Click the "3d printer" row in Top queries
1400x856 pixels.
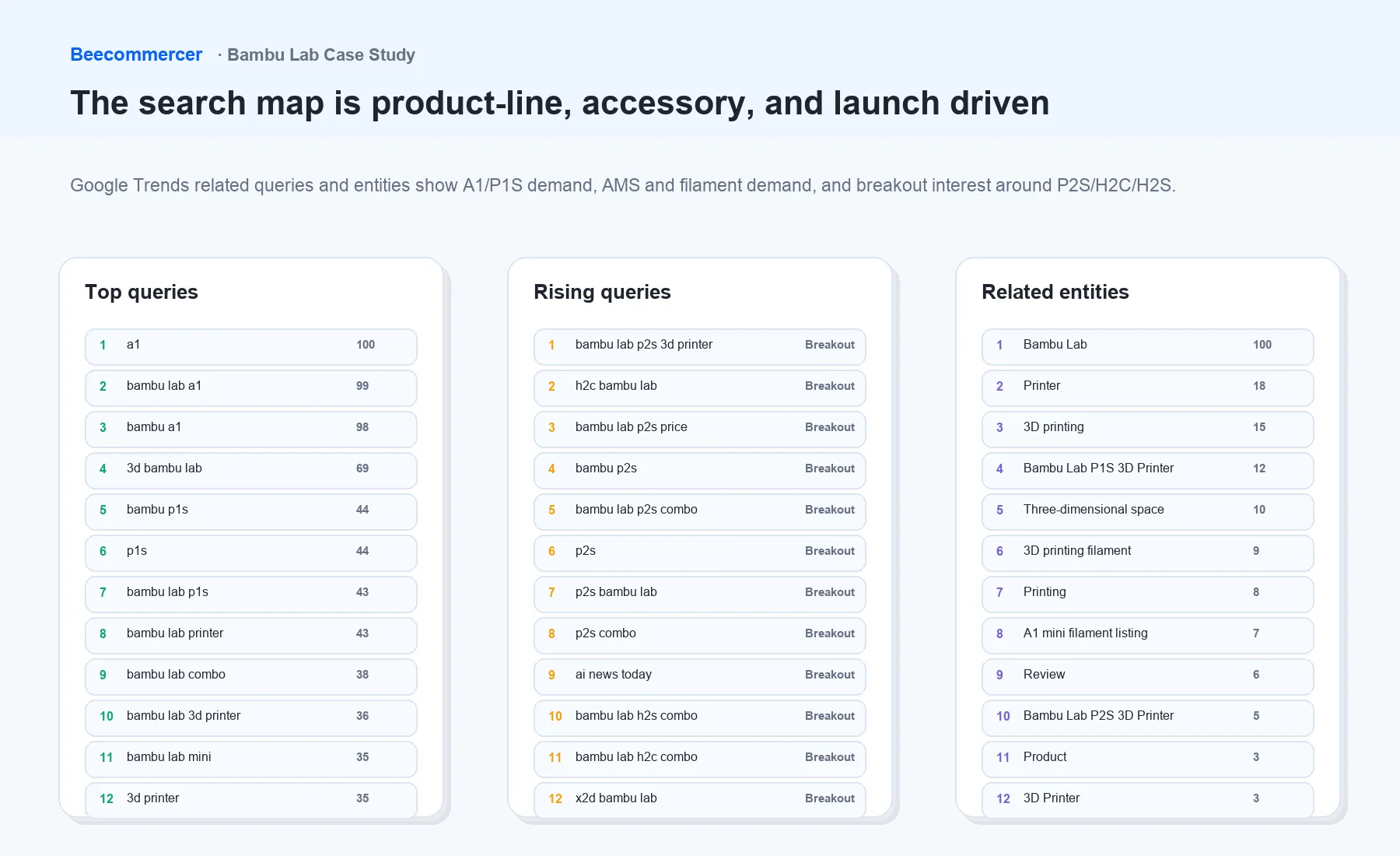tap(251, 800)
